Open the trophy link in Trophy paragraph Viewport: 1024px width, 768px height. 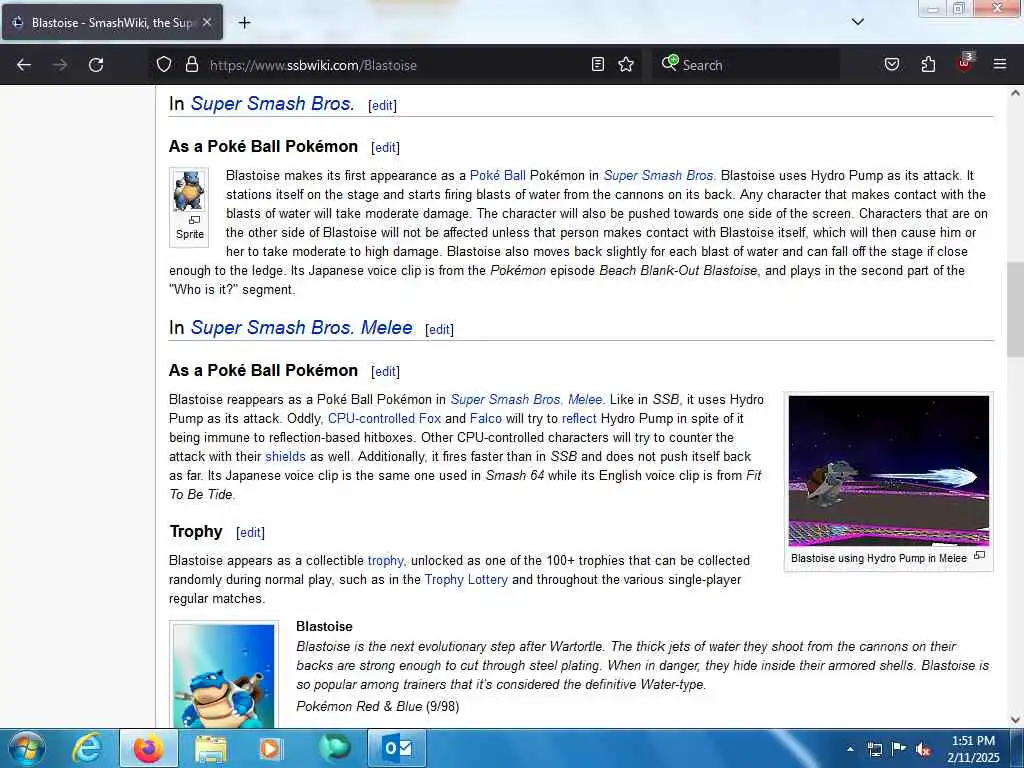click(x=385, y=560)
